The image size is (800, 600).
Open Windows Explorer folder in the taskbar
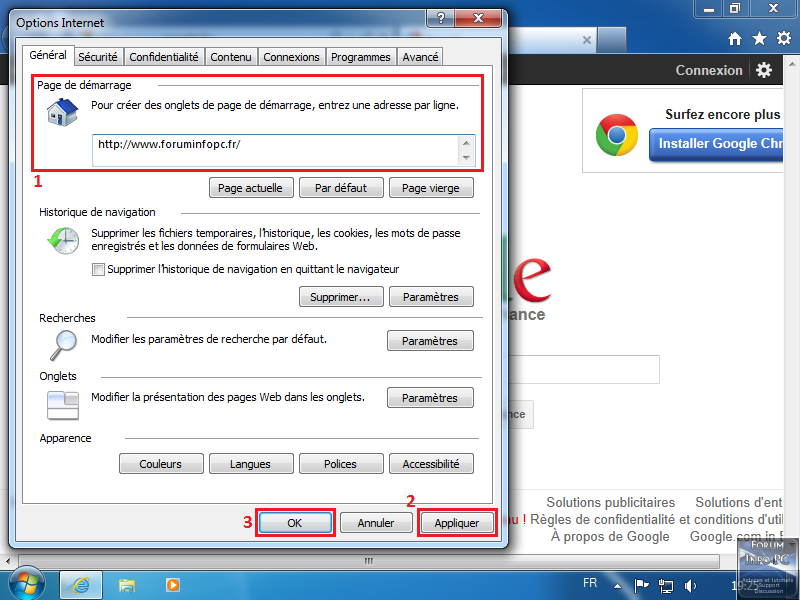127,584
